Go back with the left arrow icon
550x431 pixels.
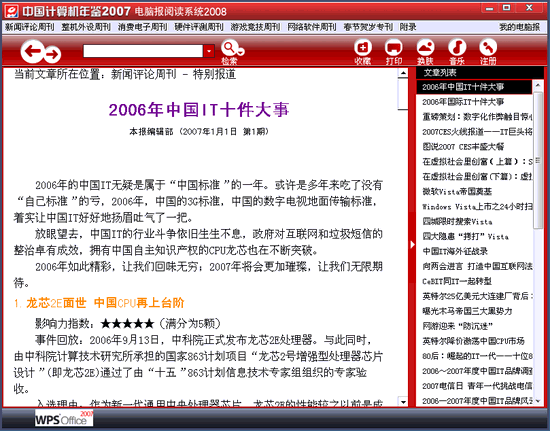[x=32, y=51]
